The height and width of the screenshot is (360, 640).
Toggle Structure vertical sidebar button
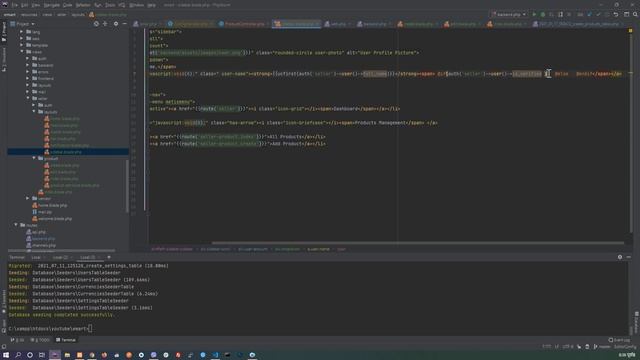coord(4,59)
